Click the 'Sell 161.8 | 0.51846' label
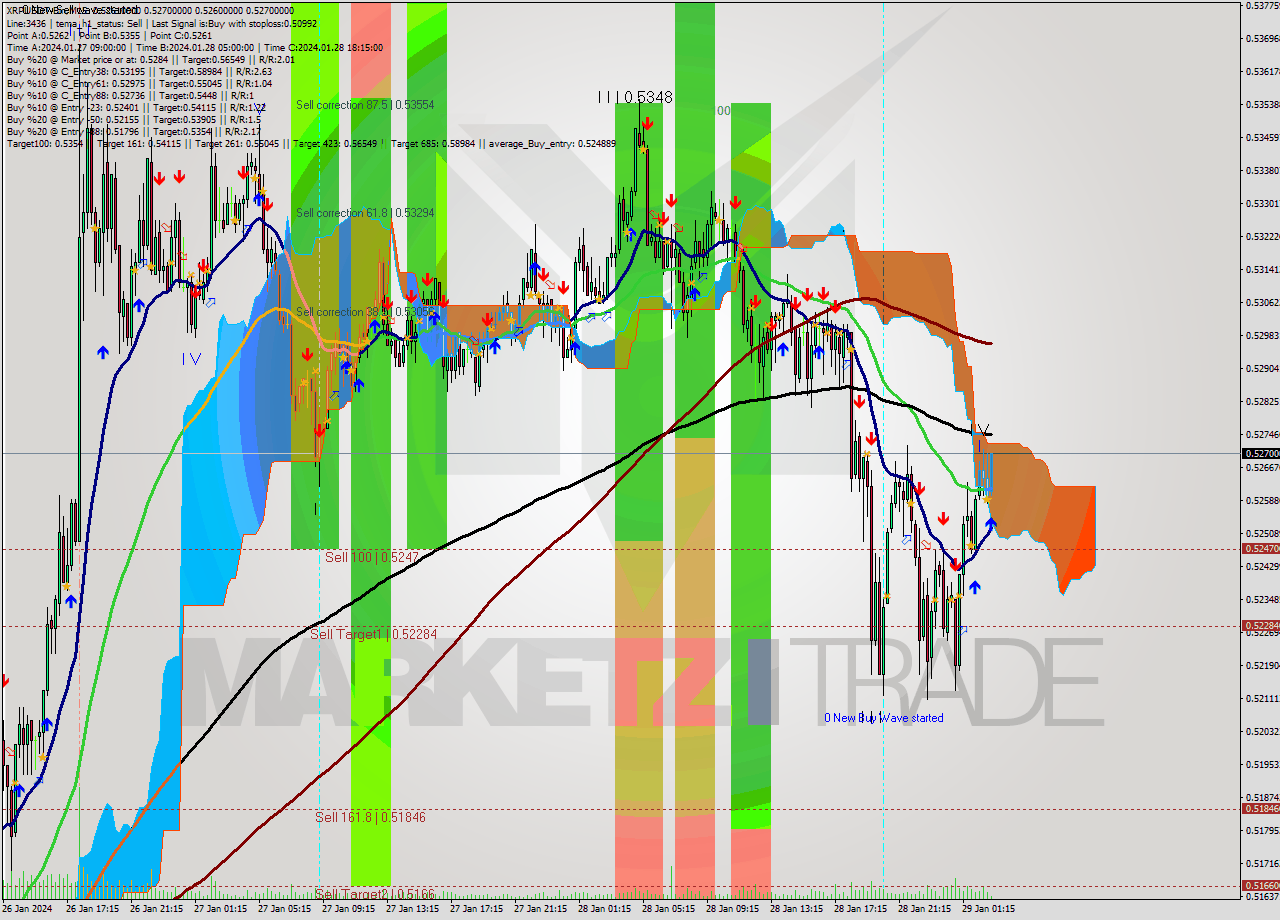 click(x=370, y=817)
